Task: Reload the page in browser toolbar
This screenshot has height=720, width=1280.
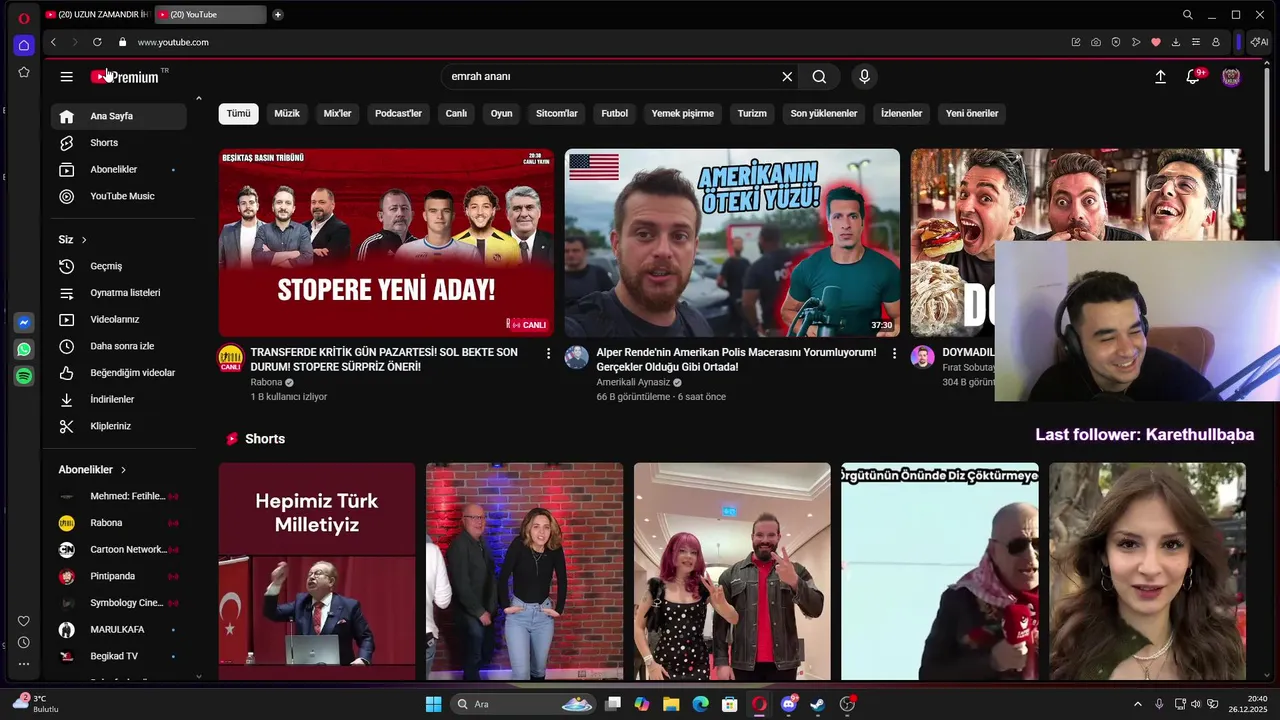Action: point(97,42)
